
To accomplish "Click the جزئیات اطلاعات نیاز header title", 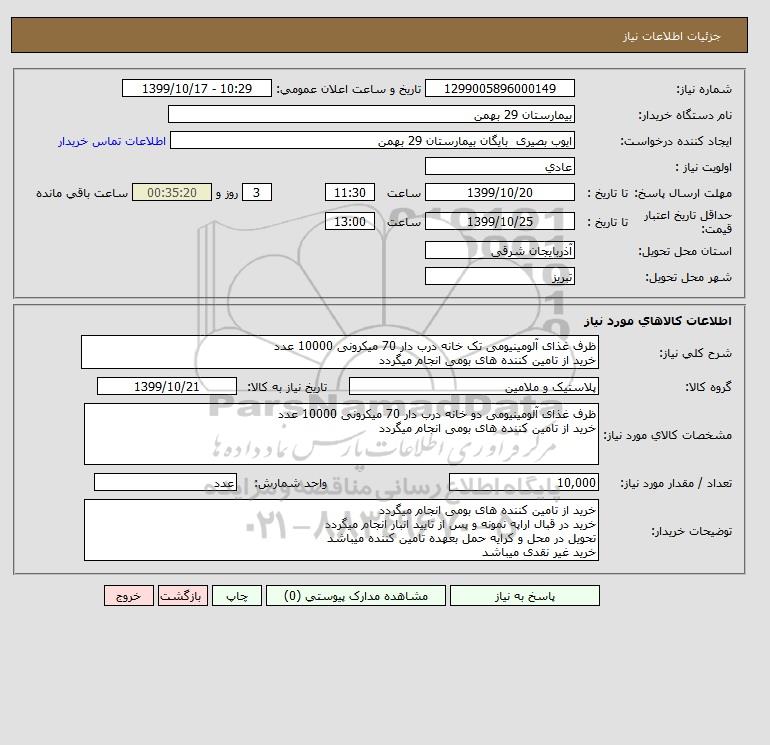I will click(x=671, y=36).
